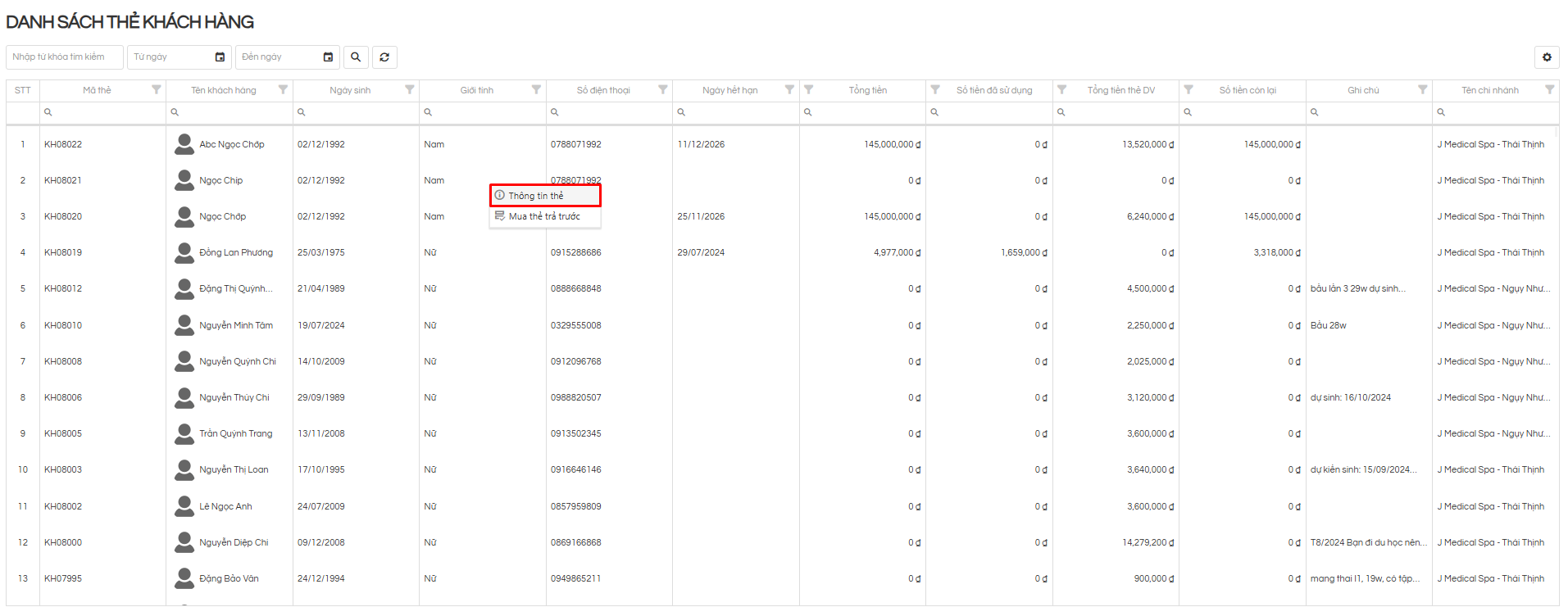Open the calendar picker for Từ ngày
The image size is (1568, 607).
click(220, 57)
